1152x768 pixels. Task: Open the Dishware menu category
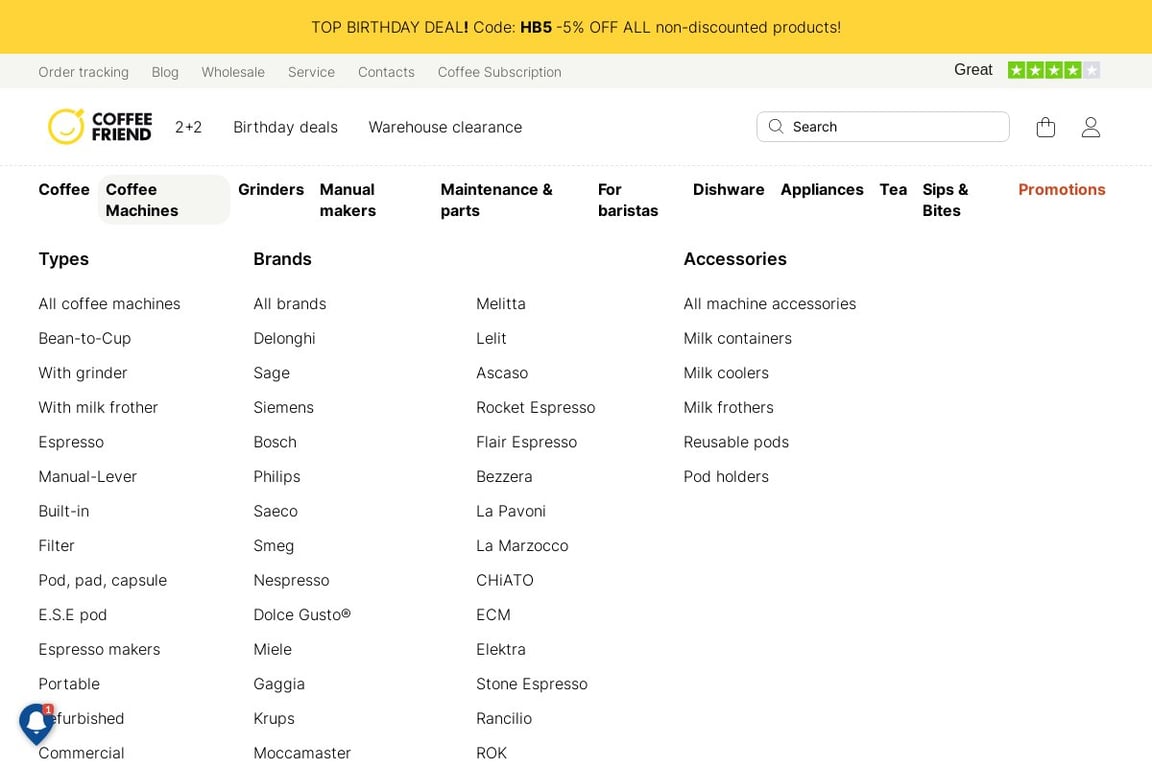[x=728, y=190]
